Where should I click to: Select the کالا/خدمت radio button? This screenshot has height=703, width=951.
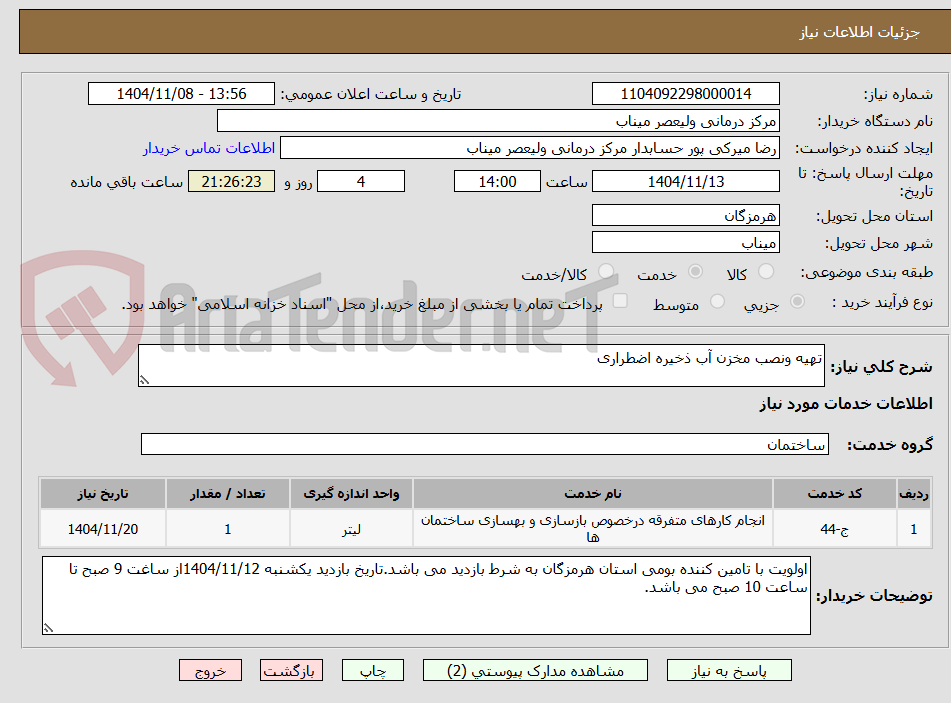click(x=605, y=272)
